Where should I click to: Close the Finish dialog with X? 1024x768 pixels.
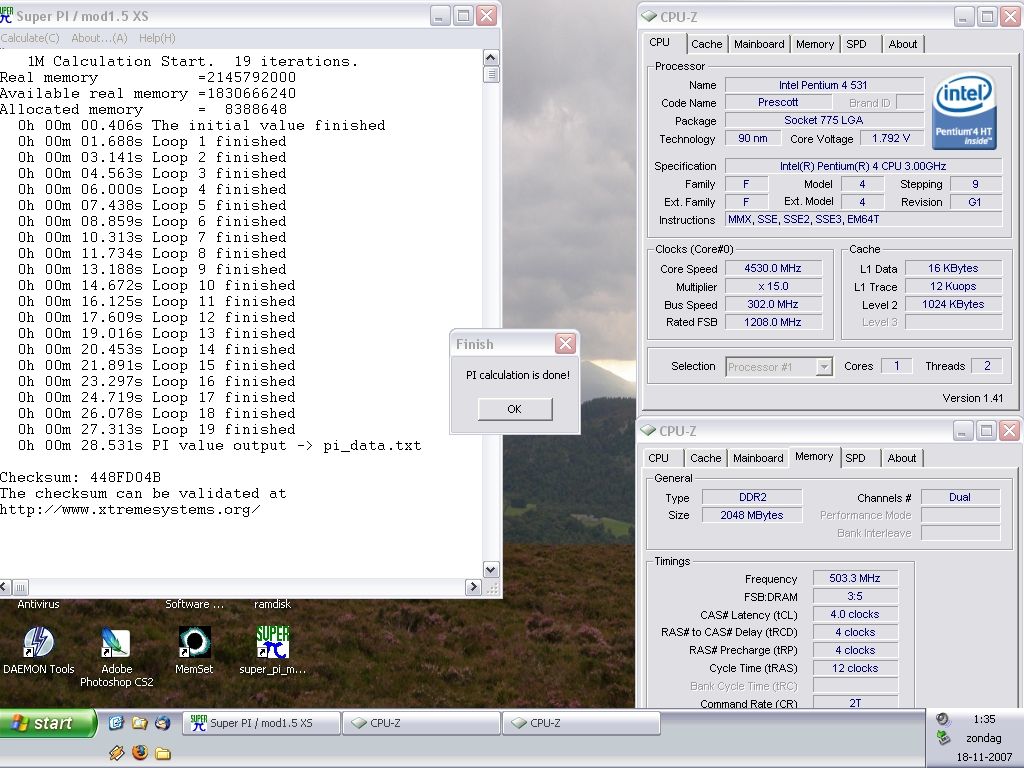pos(565,343)
